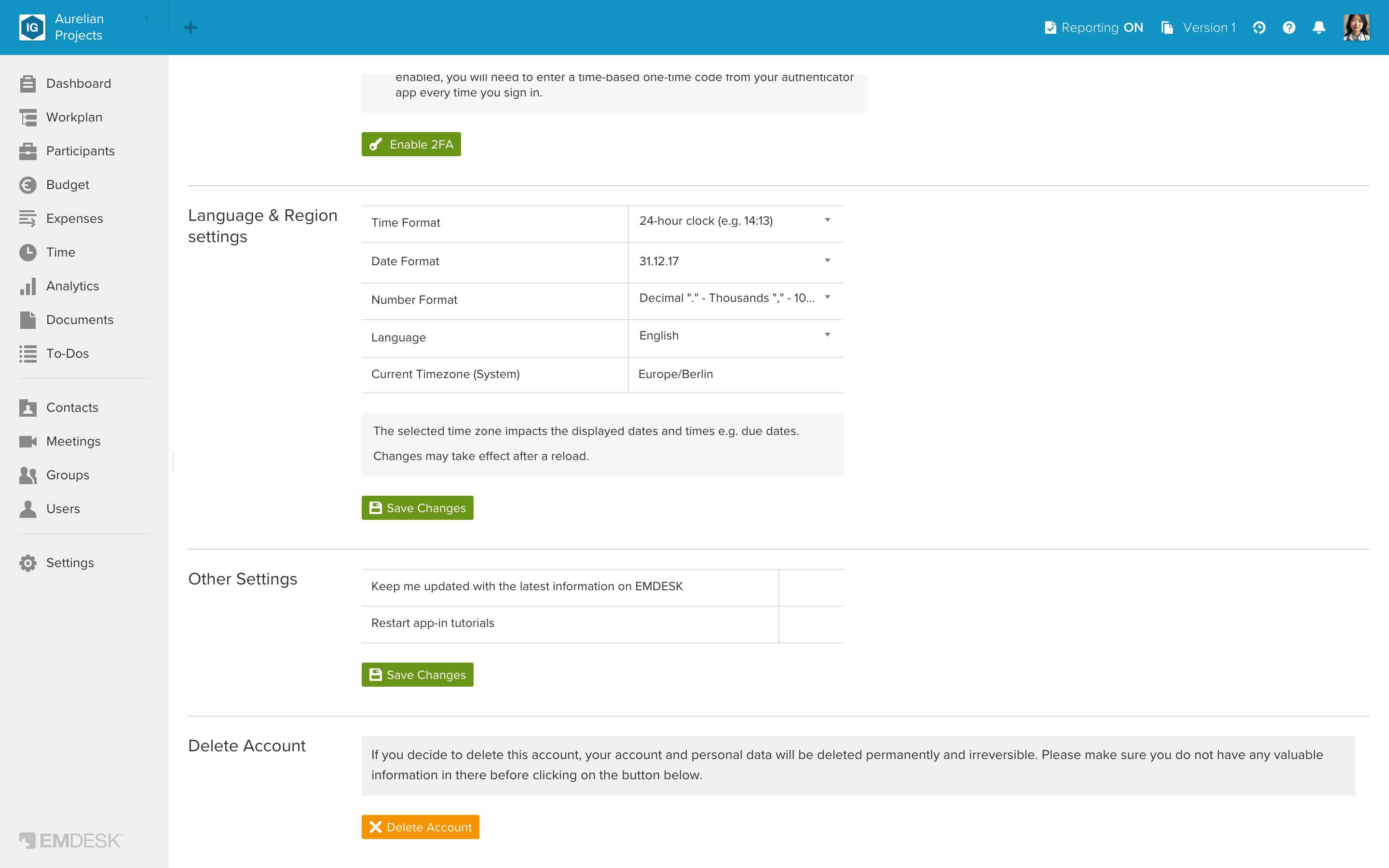Open Settings via gear icon
Screen dimensions: 1389x868
27,563
